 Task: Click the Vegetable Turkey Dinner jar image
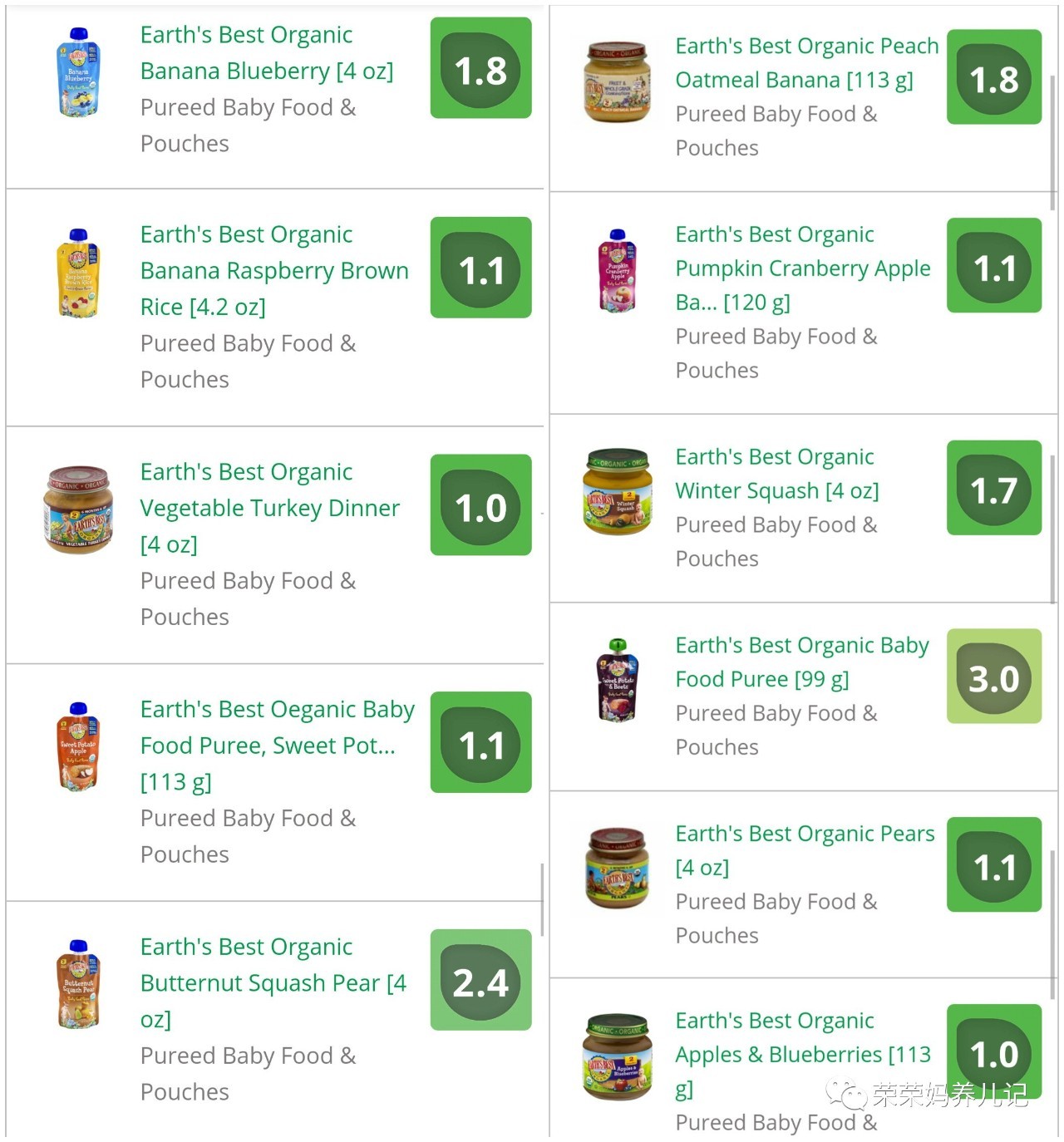tap(77, 509)
